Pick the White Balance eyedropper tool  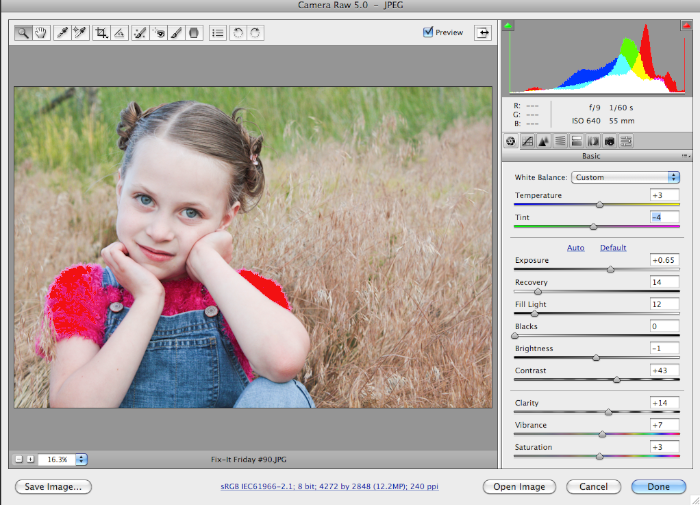[x=63, y=33]
